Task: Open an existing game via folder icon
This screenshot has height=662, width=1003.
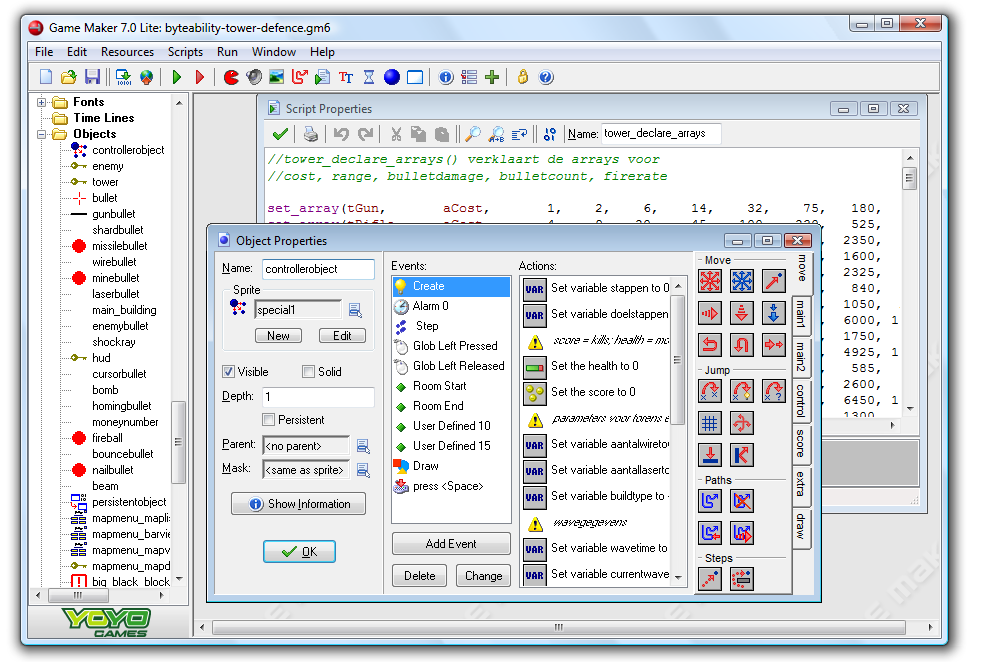Action: (x=68, y=77)
